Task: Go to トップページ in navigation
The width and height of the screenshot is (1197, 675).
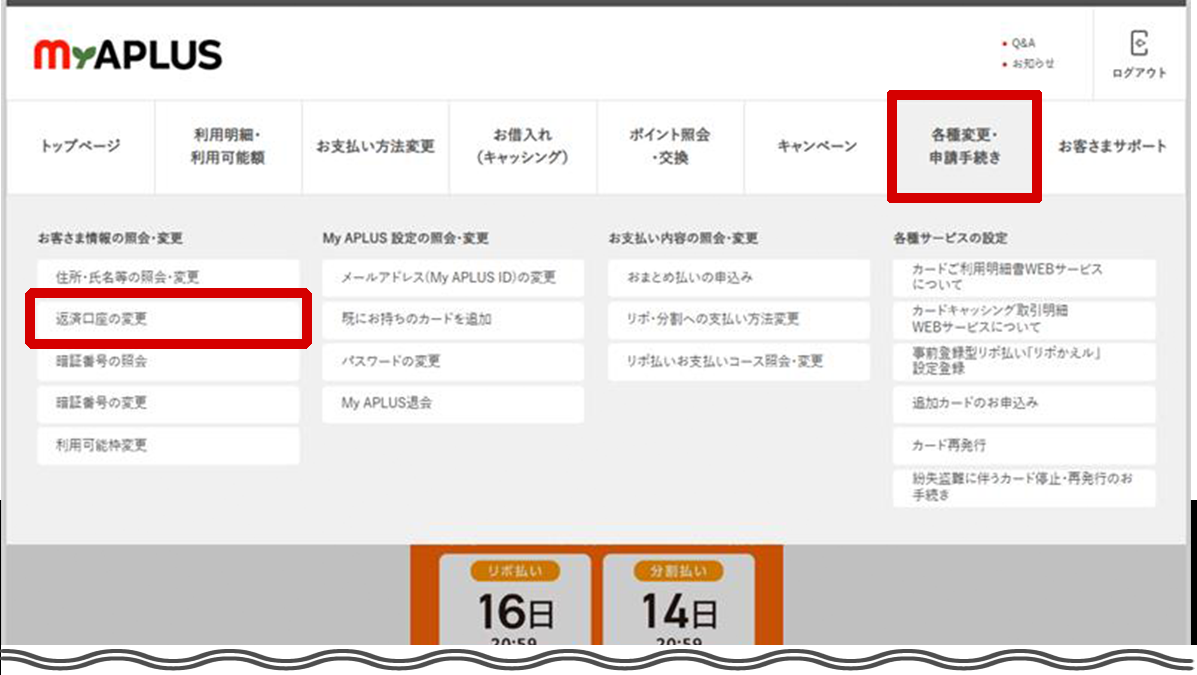Action: (x=80, y=146)
